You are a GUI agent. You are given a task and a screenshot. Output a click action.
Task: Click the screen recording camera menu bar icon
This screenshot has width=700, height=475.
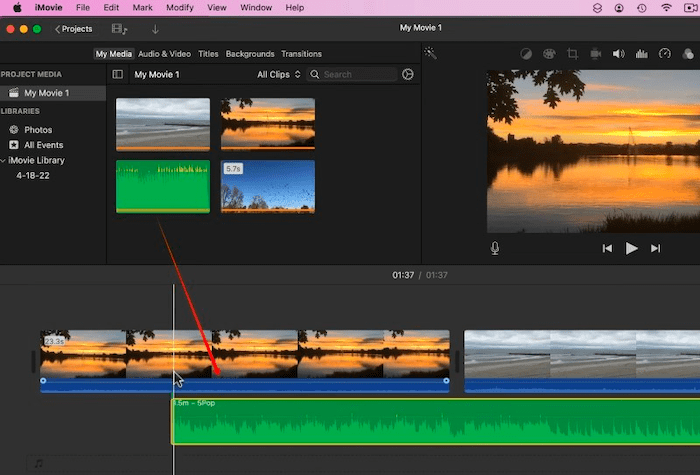691,8
